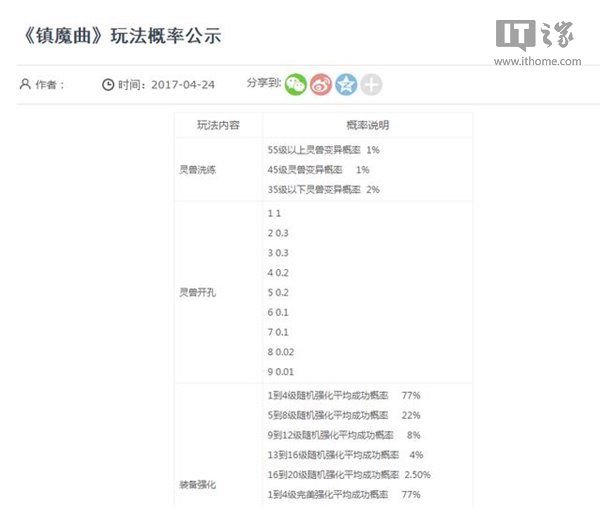
Task: Share the article to Weibo
Action: pos(320,85)
